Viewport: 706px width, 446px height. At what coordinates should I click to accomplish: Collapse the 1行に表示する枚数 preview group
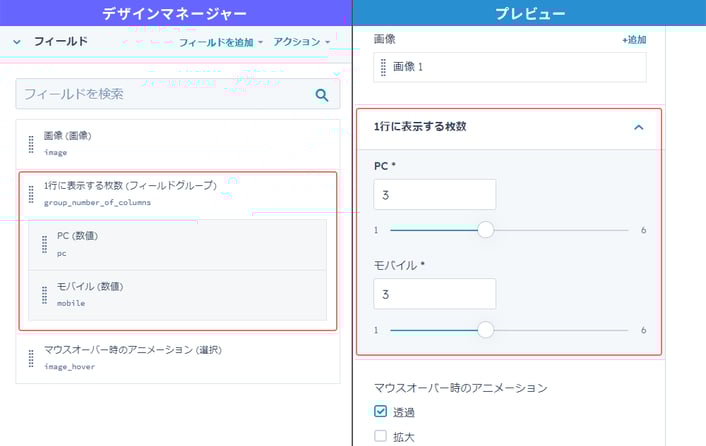(638, 127)
